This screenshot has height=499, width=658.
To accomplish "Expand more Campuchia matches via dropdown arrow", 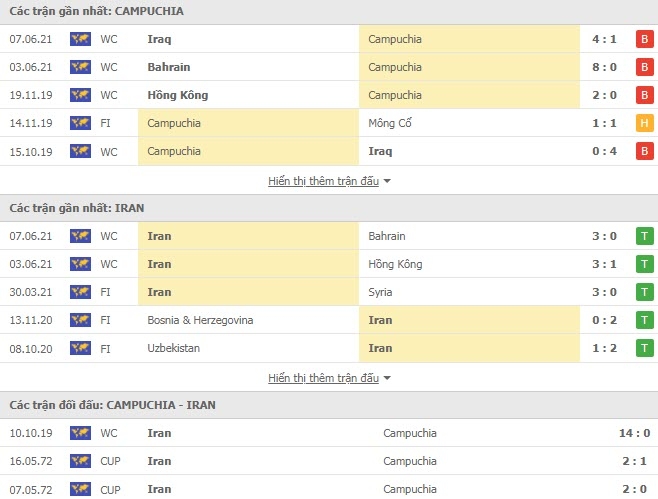I will click(x=387, y=181).
